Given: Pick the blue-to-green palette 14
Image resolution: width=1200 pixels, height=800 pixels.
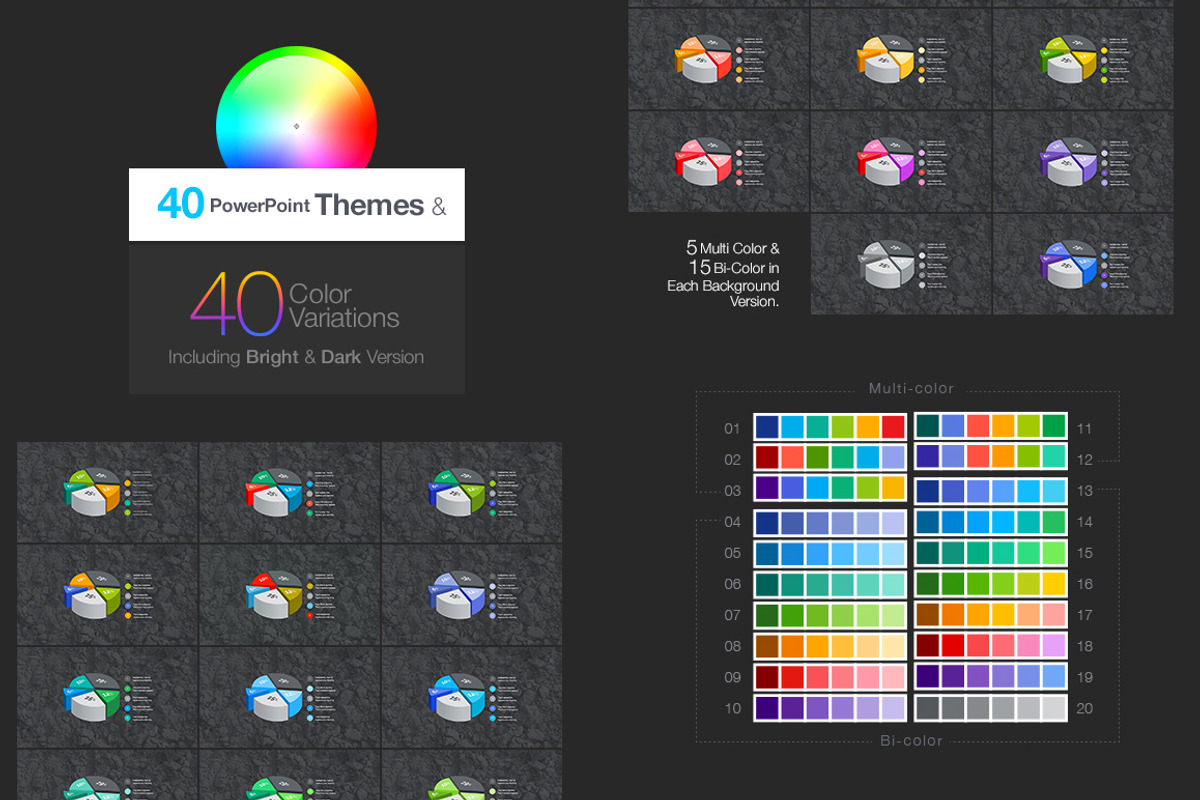Looking at the screenshot, I should point(991,522).
